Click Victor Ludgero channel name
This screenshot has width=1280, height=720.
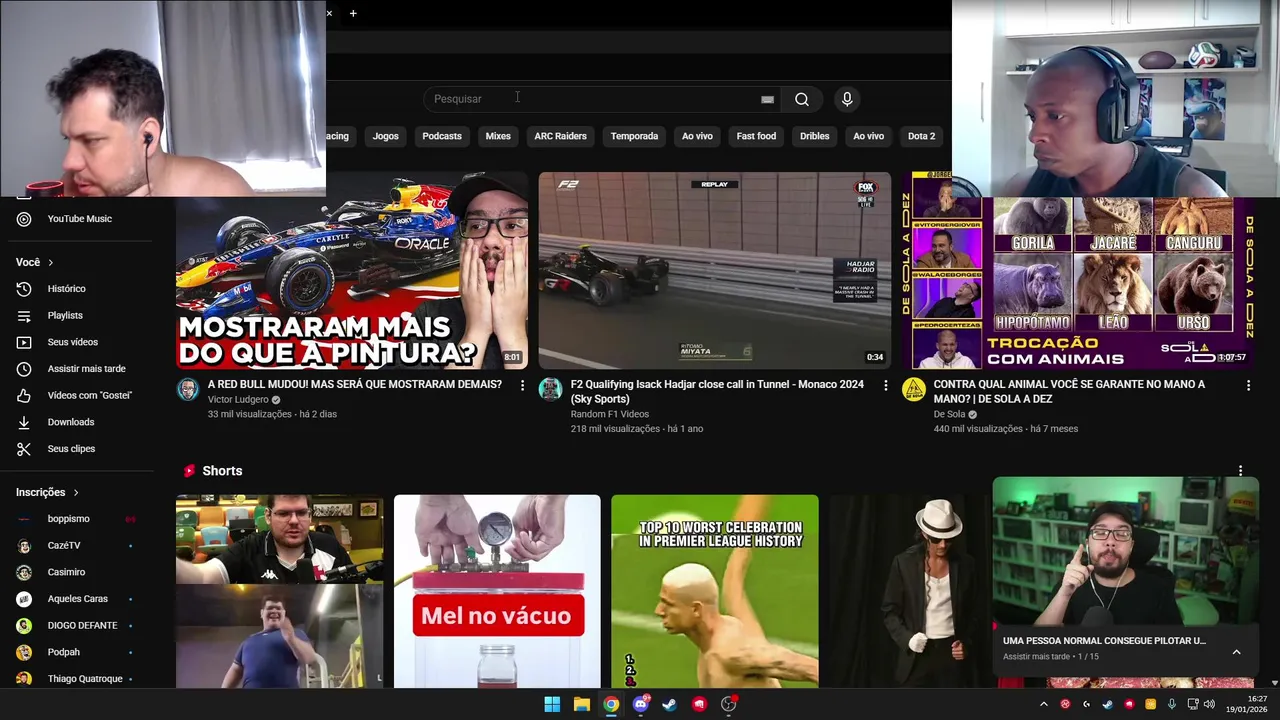point(238,399)
